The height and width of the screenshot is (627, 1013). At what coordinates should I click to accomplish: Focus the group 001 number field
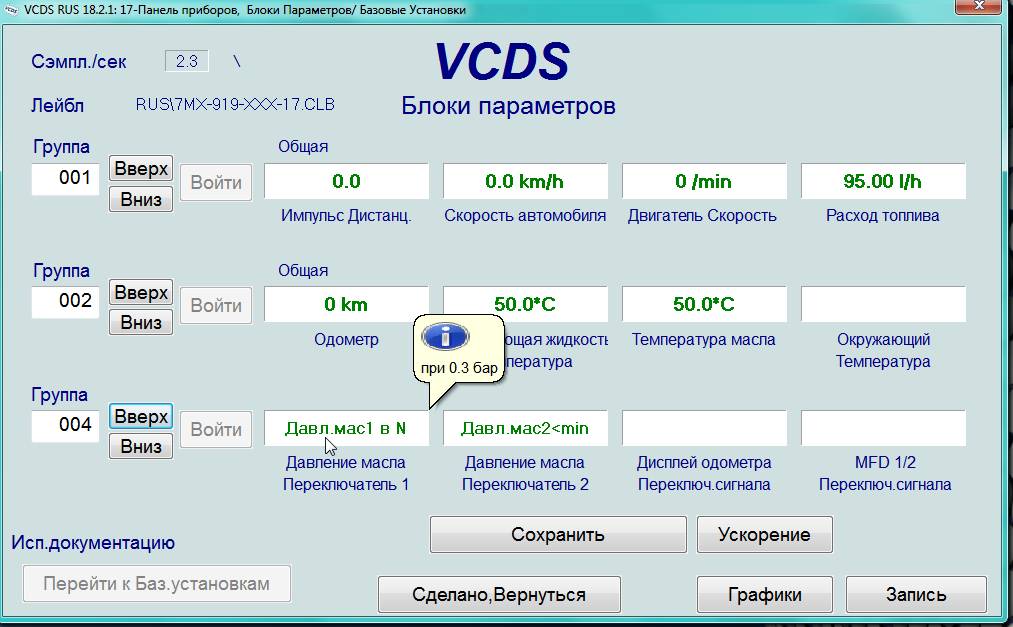[x=66, y=179]
